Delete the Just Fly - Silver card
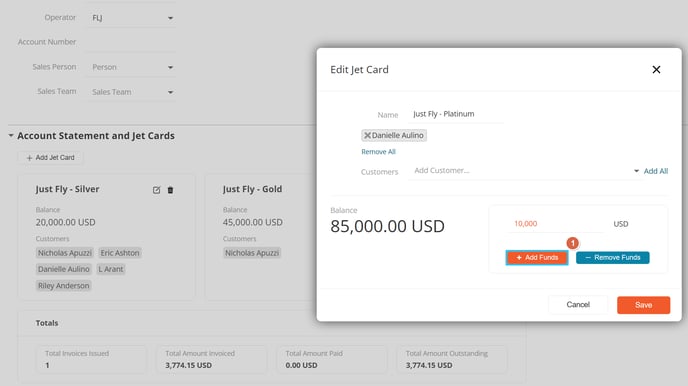This screenshot has height=386, width=688. 170,190
